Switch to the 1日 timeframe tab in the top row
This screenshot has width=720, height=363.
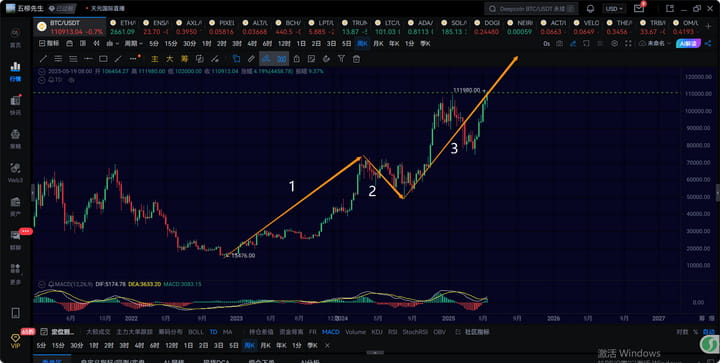pos(301,44)
